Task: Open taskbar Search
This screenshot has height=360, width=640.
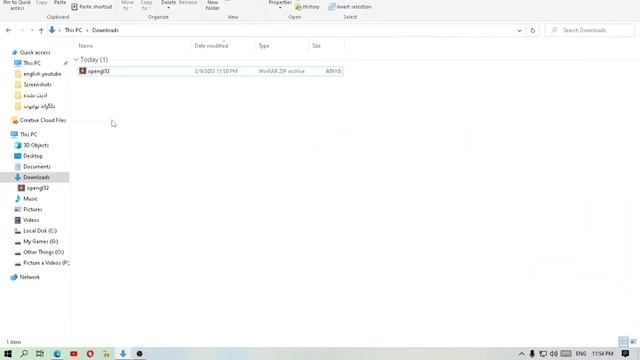Action: pos(24,353)
